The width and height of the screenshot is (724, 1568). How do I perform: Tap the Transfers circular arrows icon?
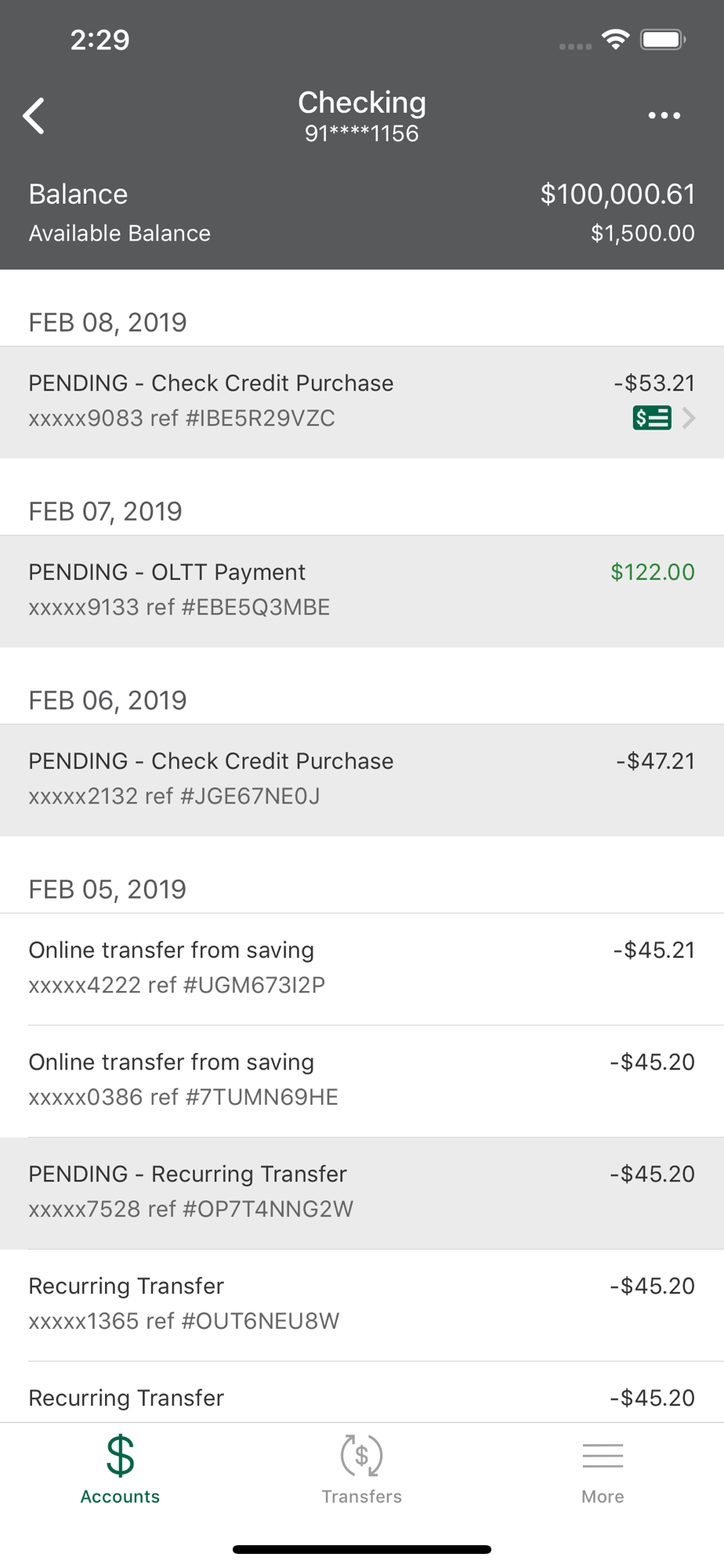361,1456
